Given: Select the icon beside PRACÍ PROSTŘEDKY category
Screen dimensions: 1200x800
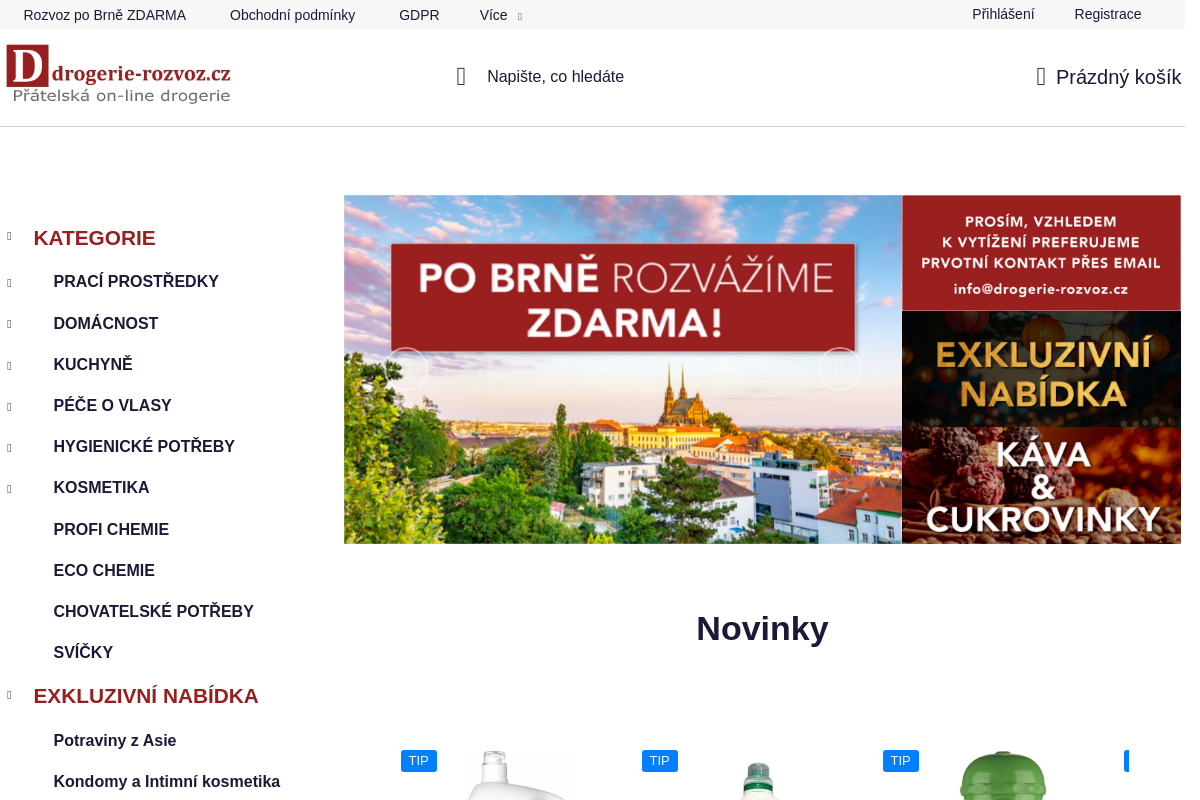Looking at the screenshot, I should coord(9,281).
